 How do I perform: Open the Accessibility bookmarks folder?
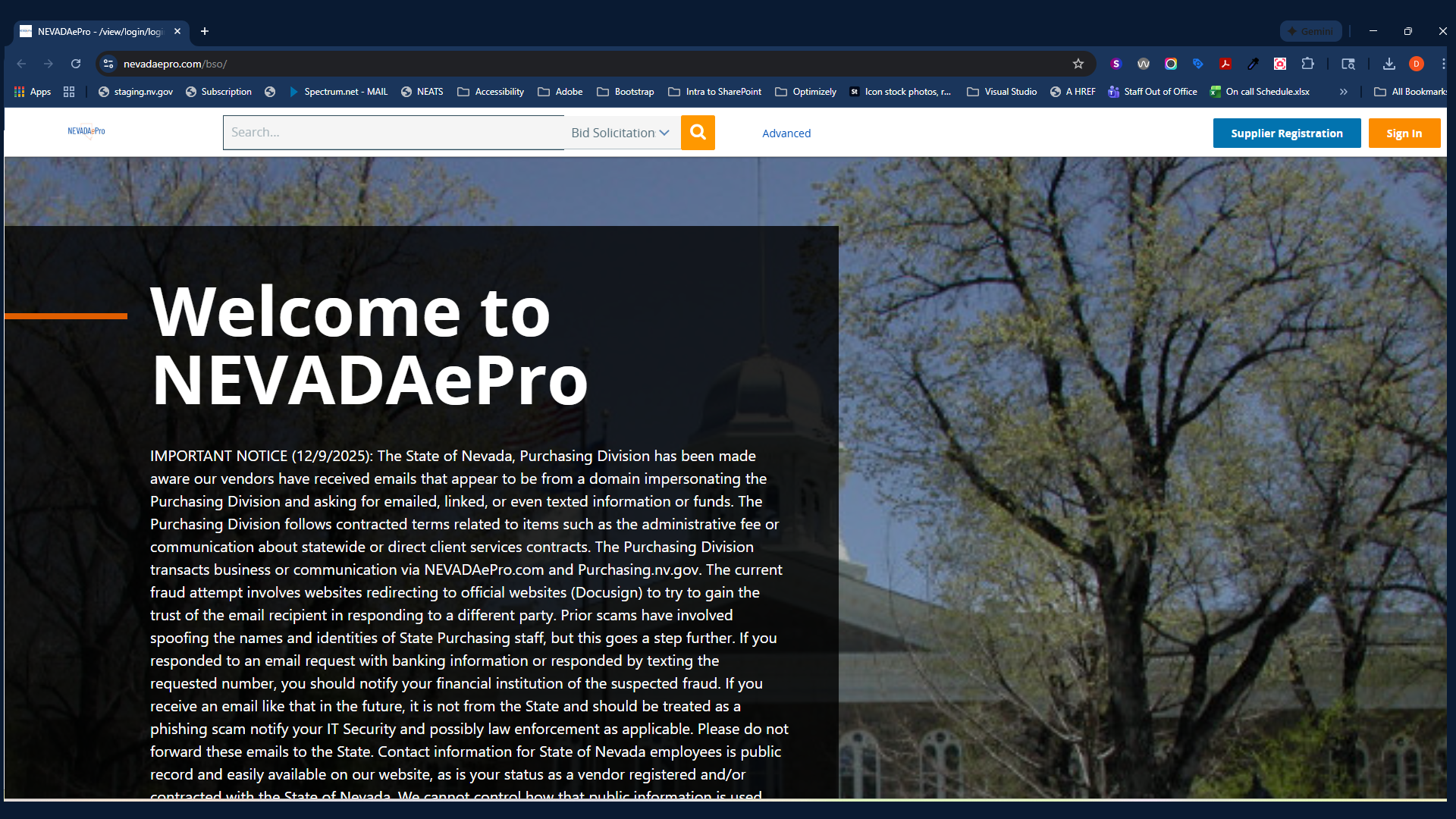coord(491,92)
